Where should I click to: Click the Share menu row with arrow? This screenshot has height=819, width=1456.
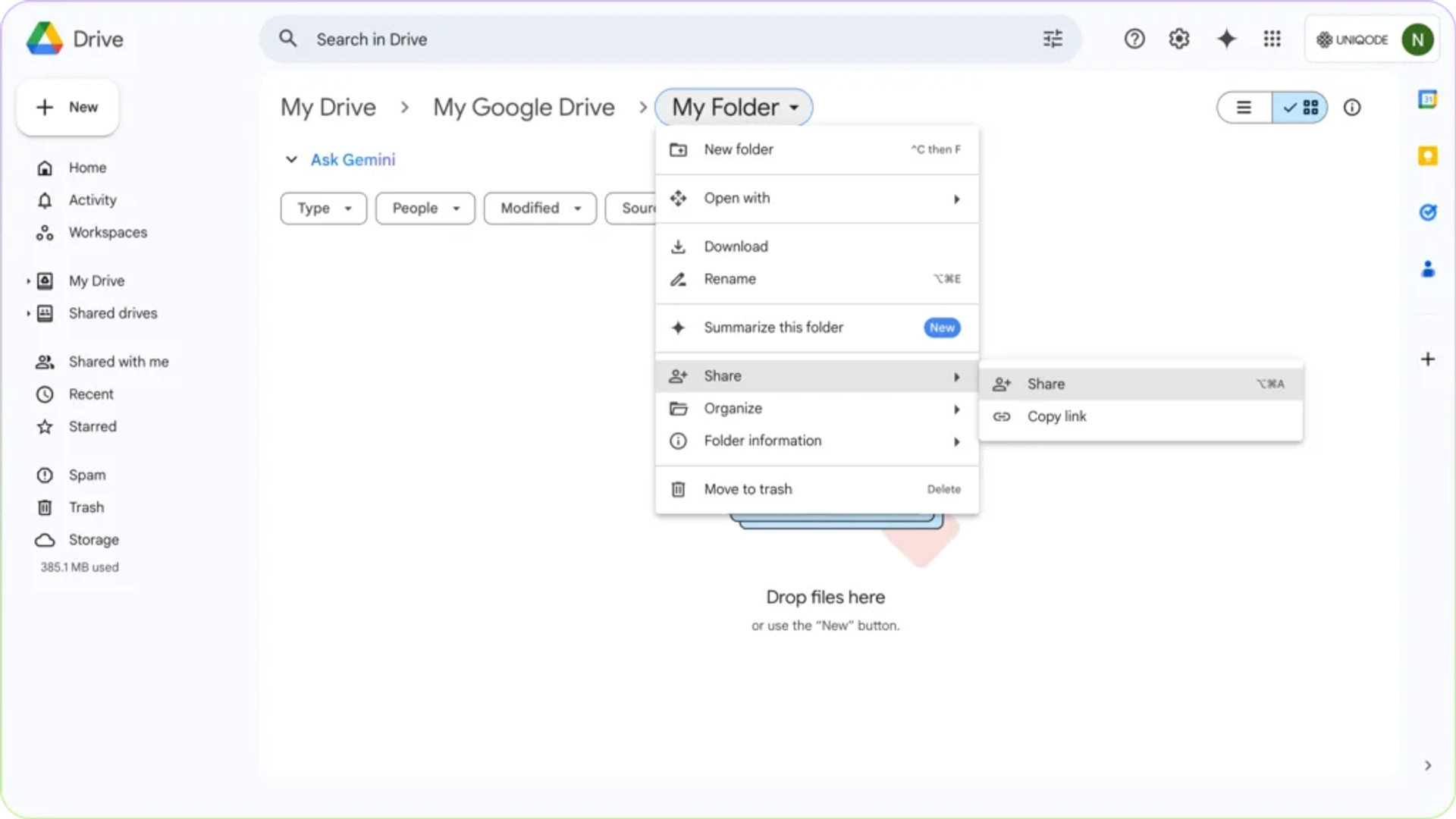point(817,376)
